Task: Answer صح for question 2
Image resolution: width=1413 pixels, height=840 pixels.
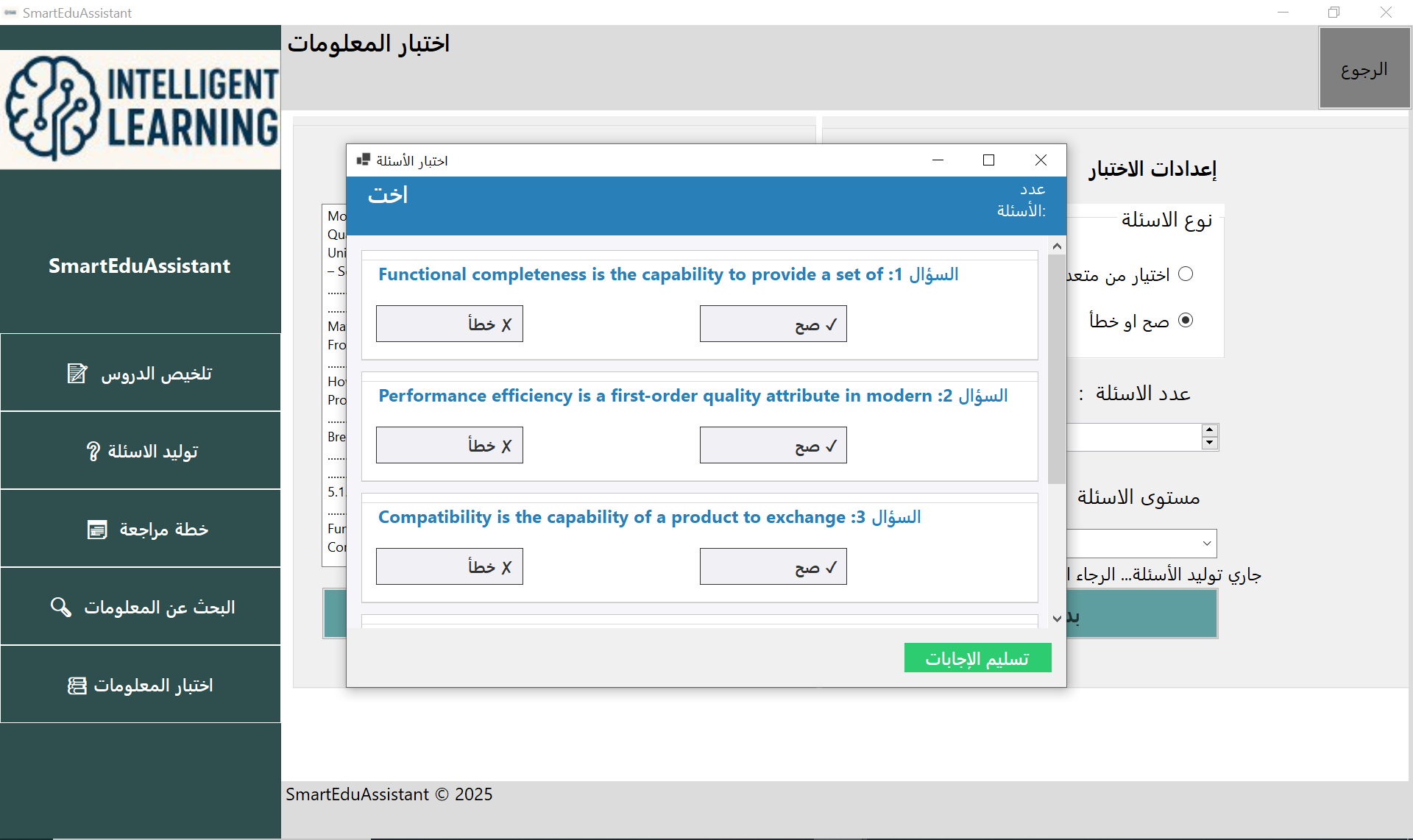Action: (773, 445)
